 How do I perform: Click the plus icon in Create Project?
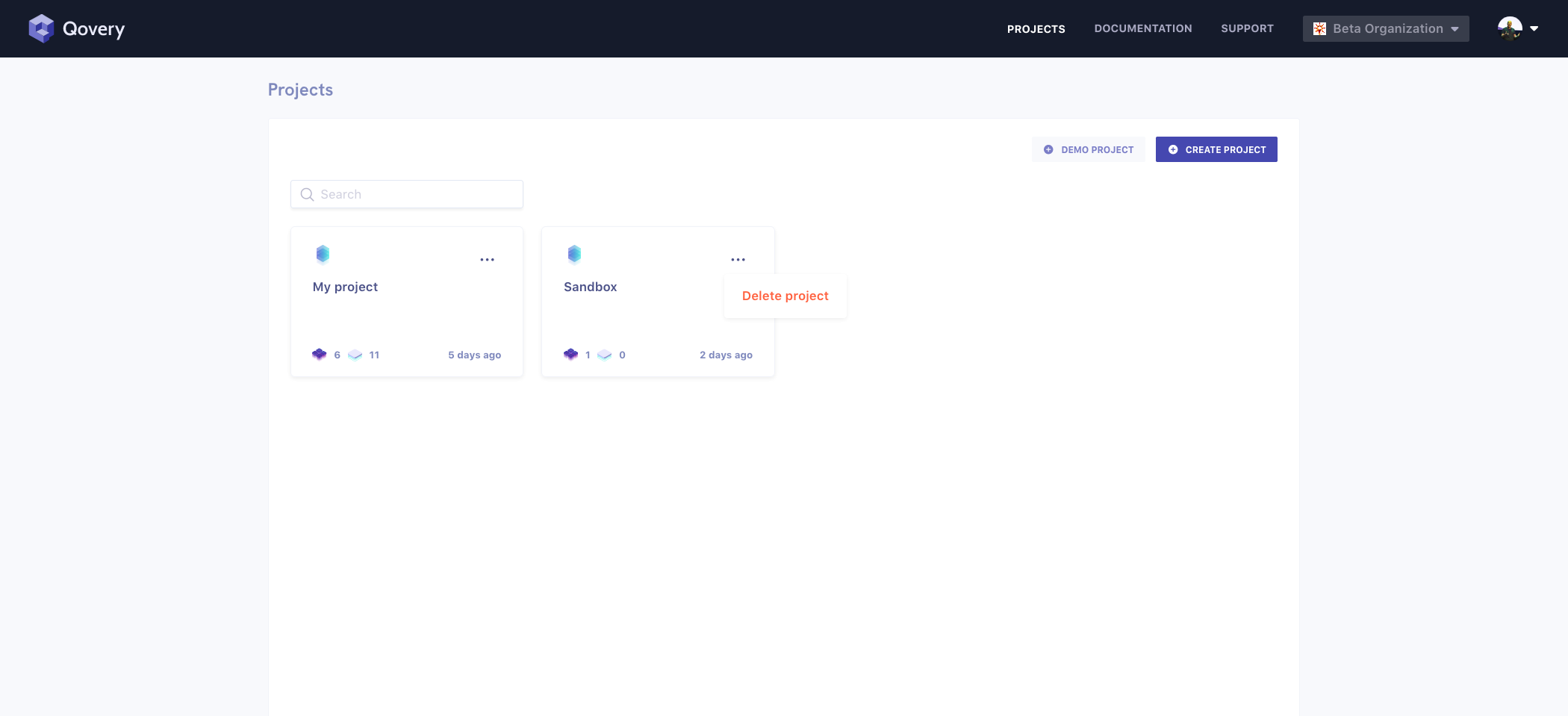point(1172,149)
